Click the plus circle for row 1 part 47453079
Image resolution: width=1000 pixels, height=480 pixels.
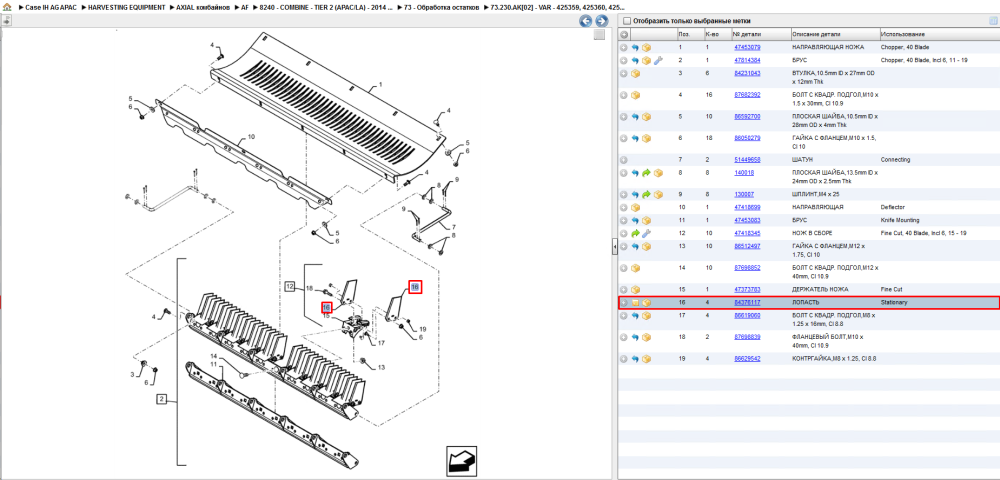[624, 48]
